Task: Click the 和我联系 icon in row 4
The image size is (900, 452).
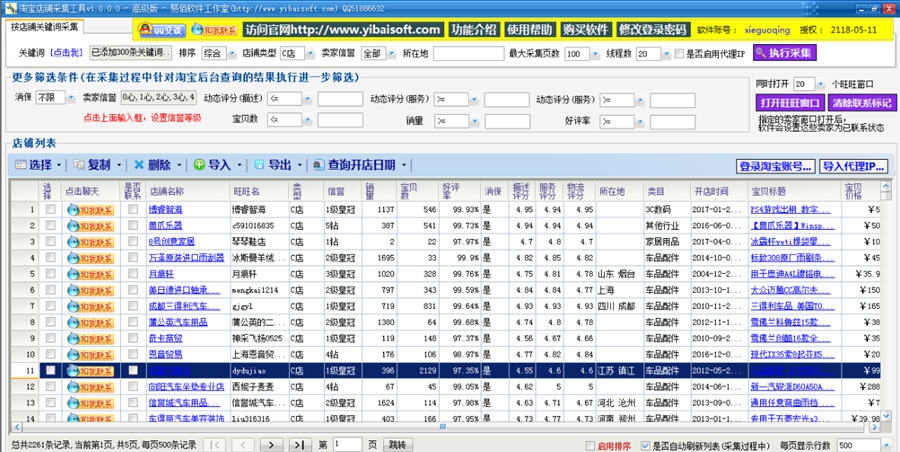Action: 90,258
